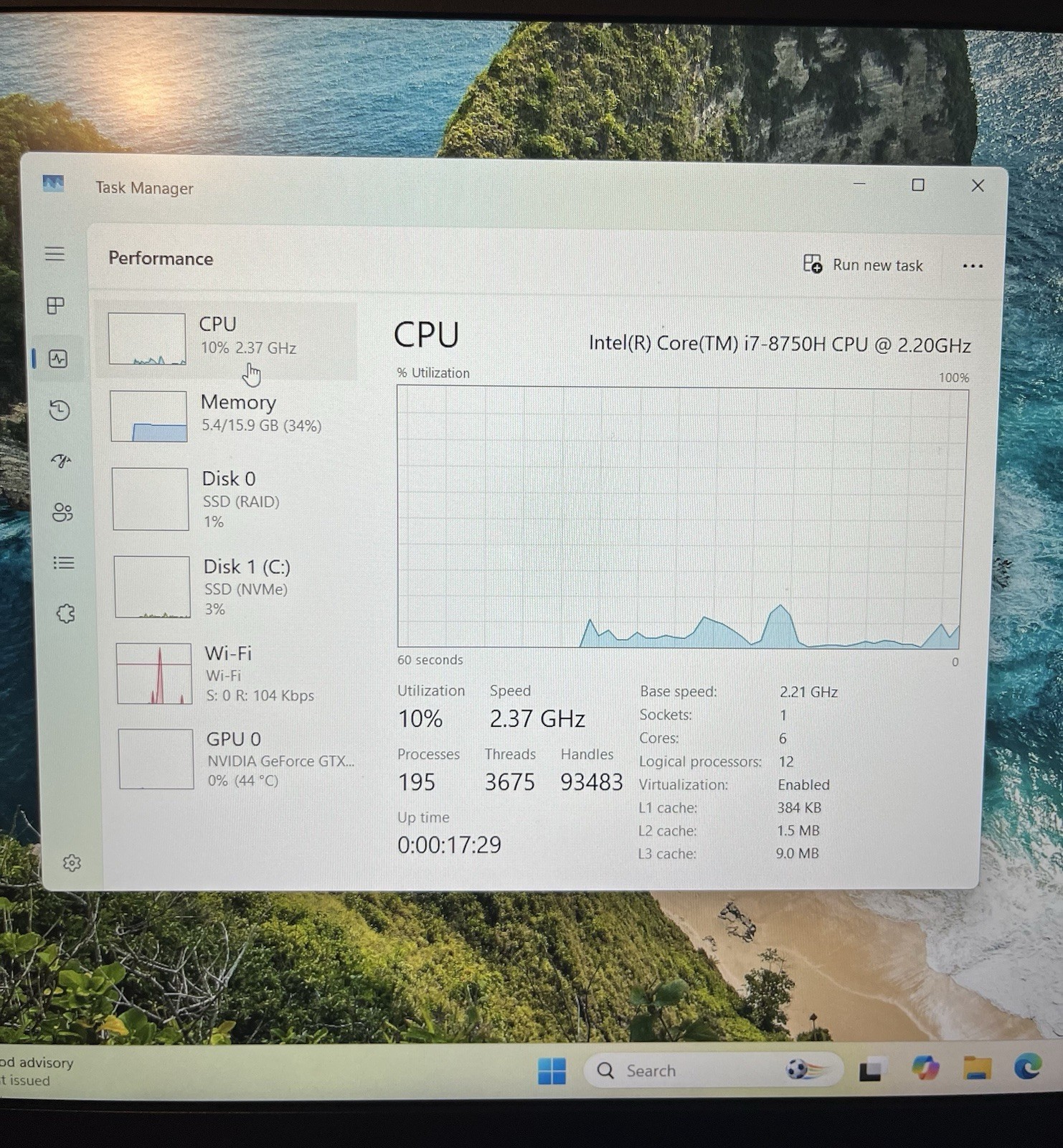The image size is (1063, 1148).
Task: Open the hamburger navigation menu
Action: point(55,254)
